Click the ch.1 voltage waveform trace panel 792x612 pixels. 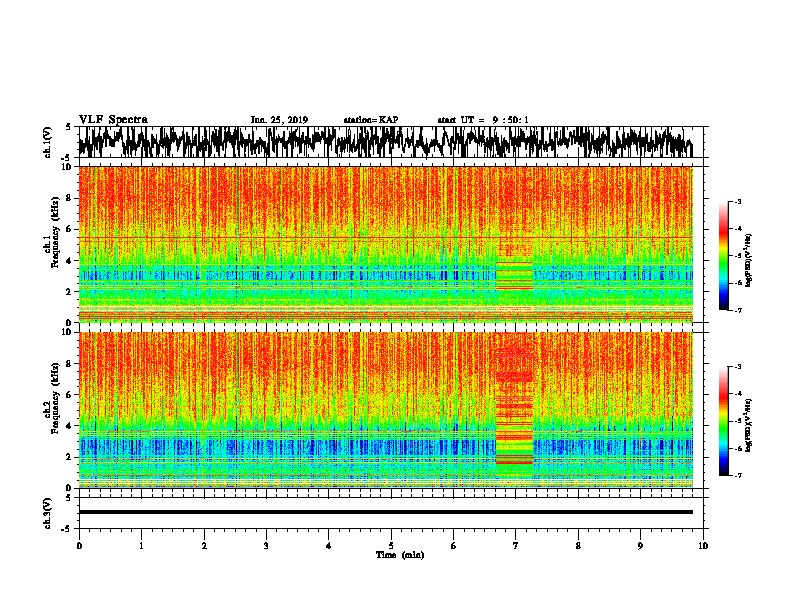391,142
